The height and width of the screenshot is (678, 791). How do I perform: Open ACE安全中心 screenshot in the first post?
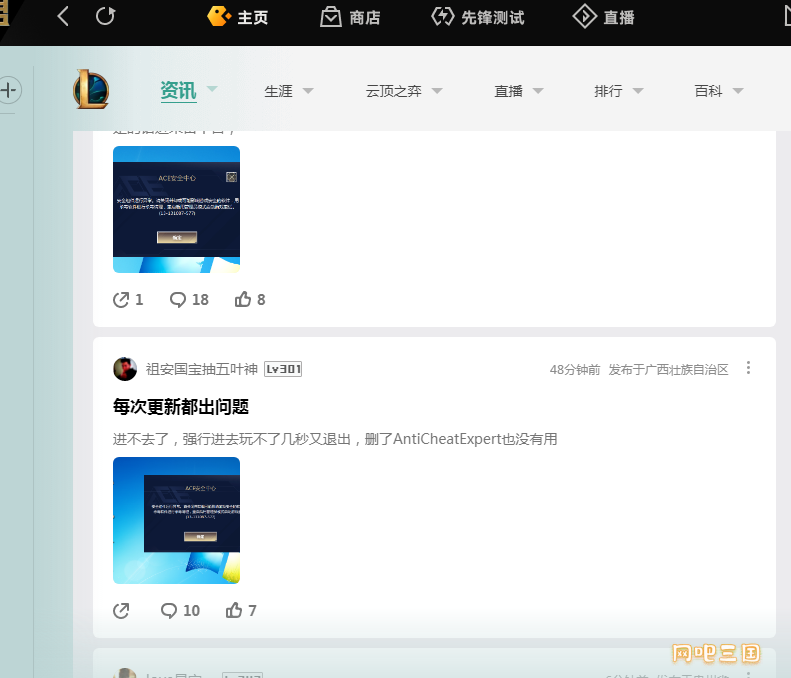tap(177, 209)
